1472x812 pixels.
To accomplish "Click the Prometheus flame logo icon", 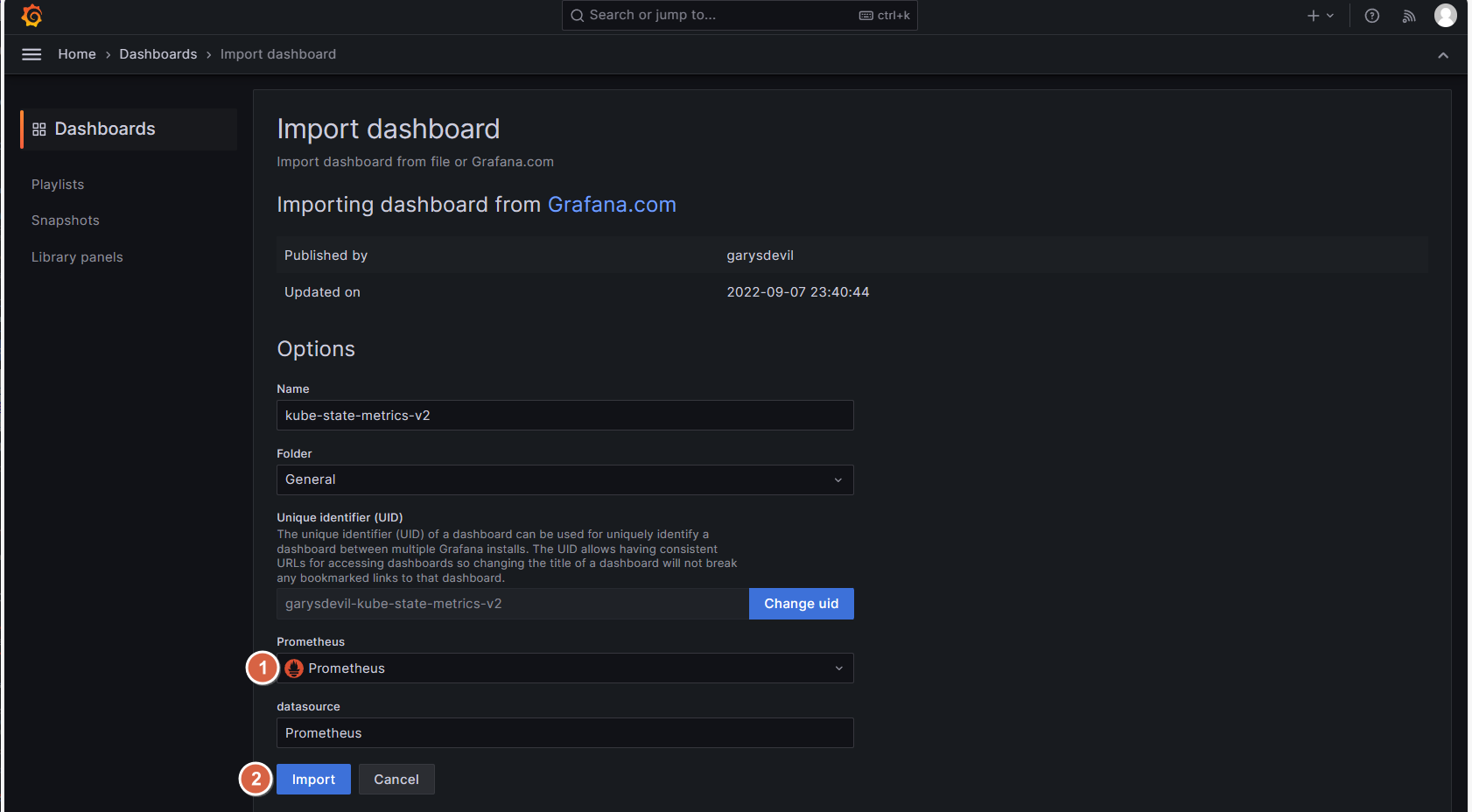I will (x=294, y=668).
